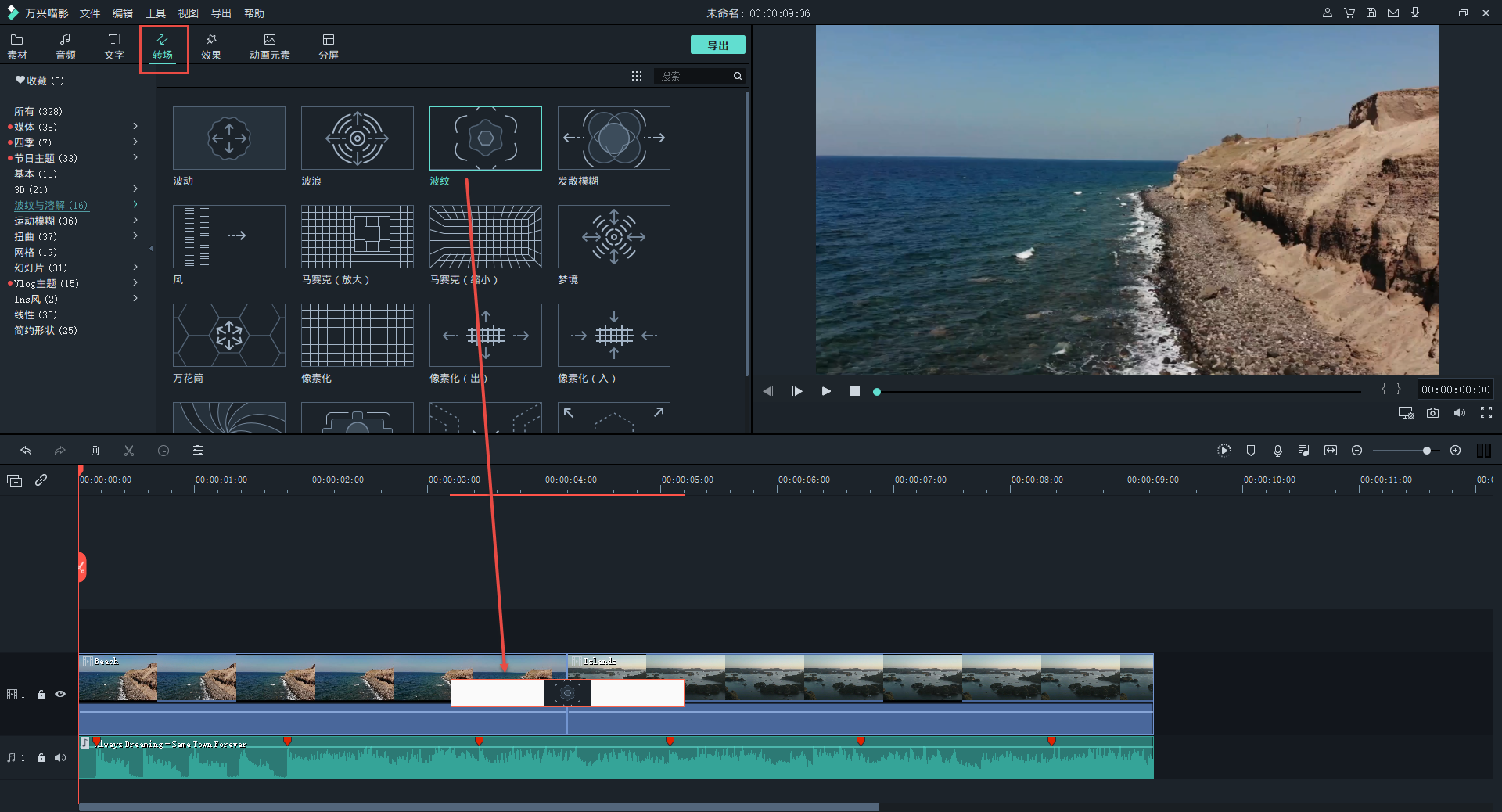Select the 线性 (30) category
This screenshot has width=1502, height=812.
click(36, 314)
